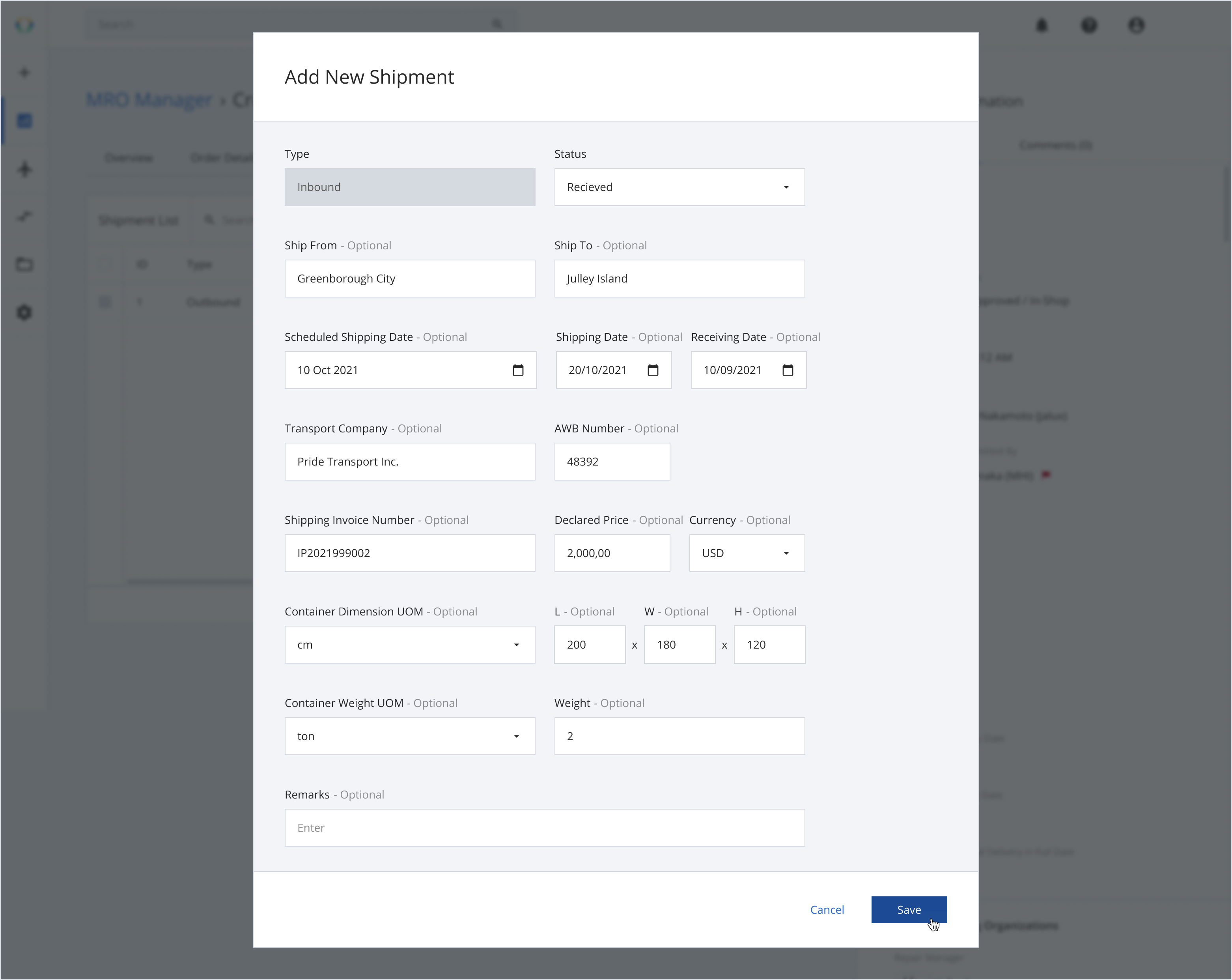
Task: Toggle select-all checkbox in Shipment List header
Action: coord(105,264)
